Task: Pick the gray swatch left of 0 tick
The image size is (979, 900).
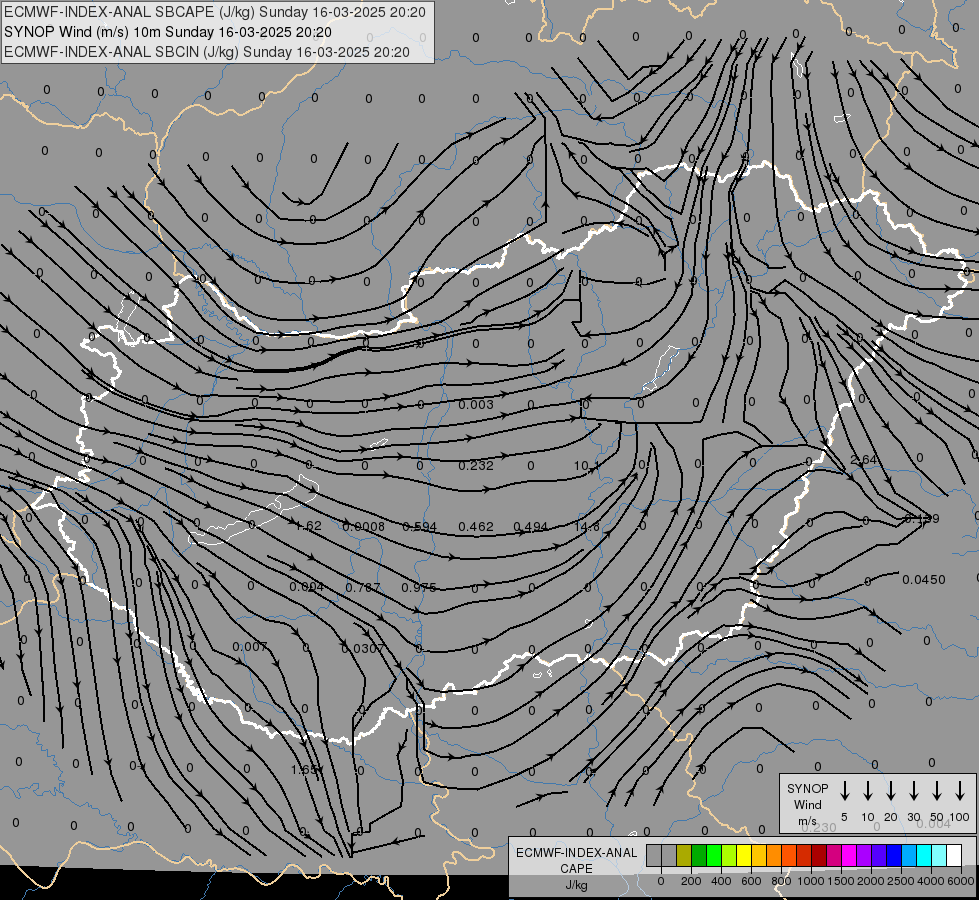Action: click(654, 855)
